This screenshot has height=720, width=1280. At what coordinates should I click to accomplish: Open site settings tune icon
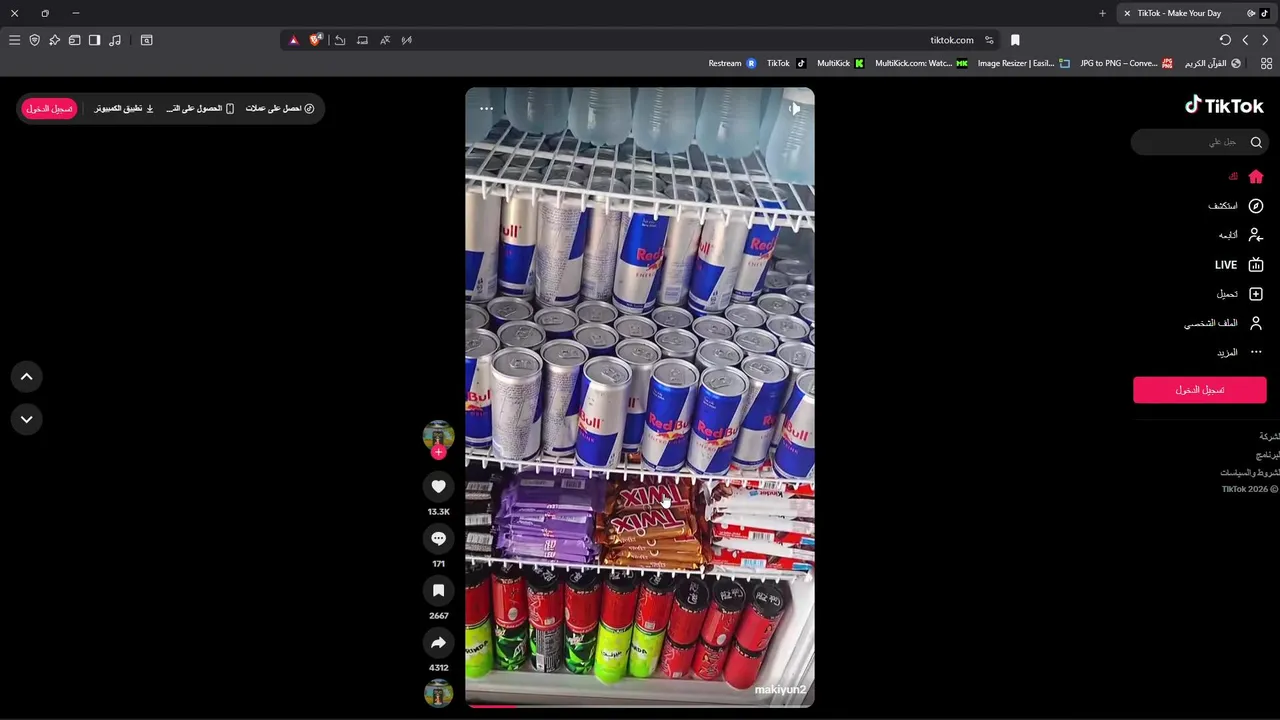[989, 40]
